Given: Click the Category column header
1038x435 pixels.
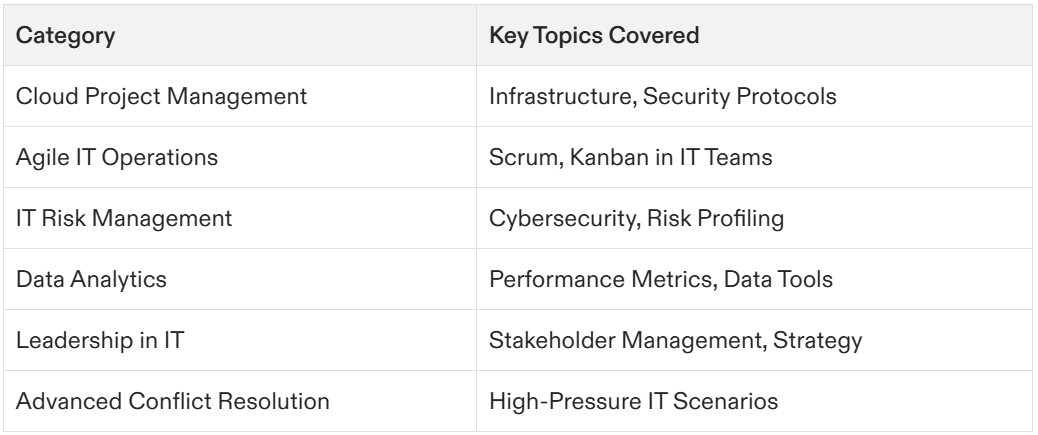Looking at the screenshot, I should pos(240,35).
